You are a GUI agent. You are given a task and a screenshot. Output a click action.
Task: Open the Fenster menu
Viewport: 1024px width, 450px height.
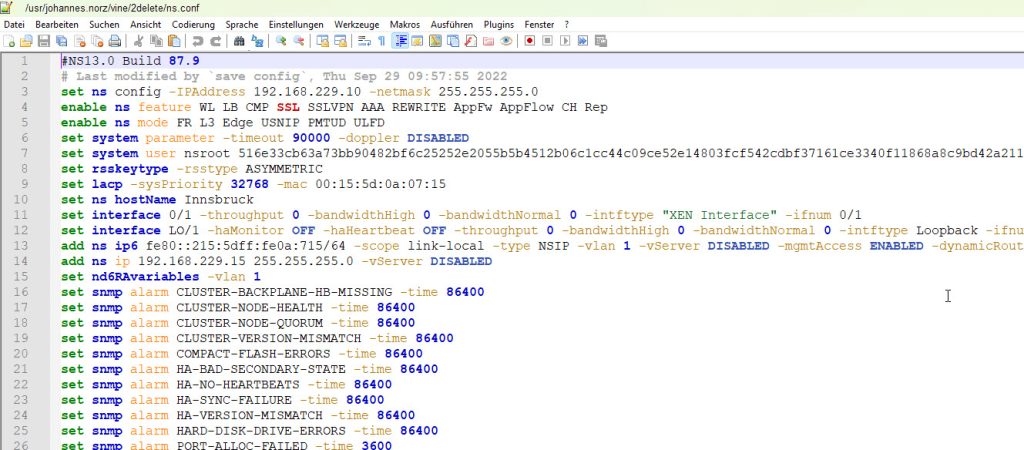click(x=539, y=25)
